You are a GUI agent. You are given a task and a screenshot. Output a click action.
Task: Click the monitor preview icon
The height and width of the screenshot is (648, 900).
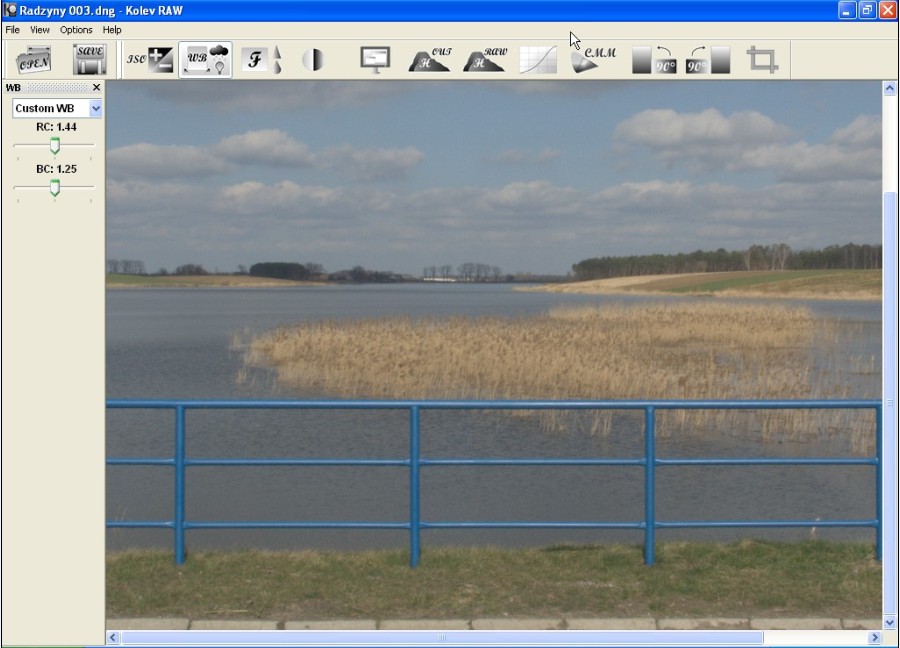tap(375, 60)
